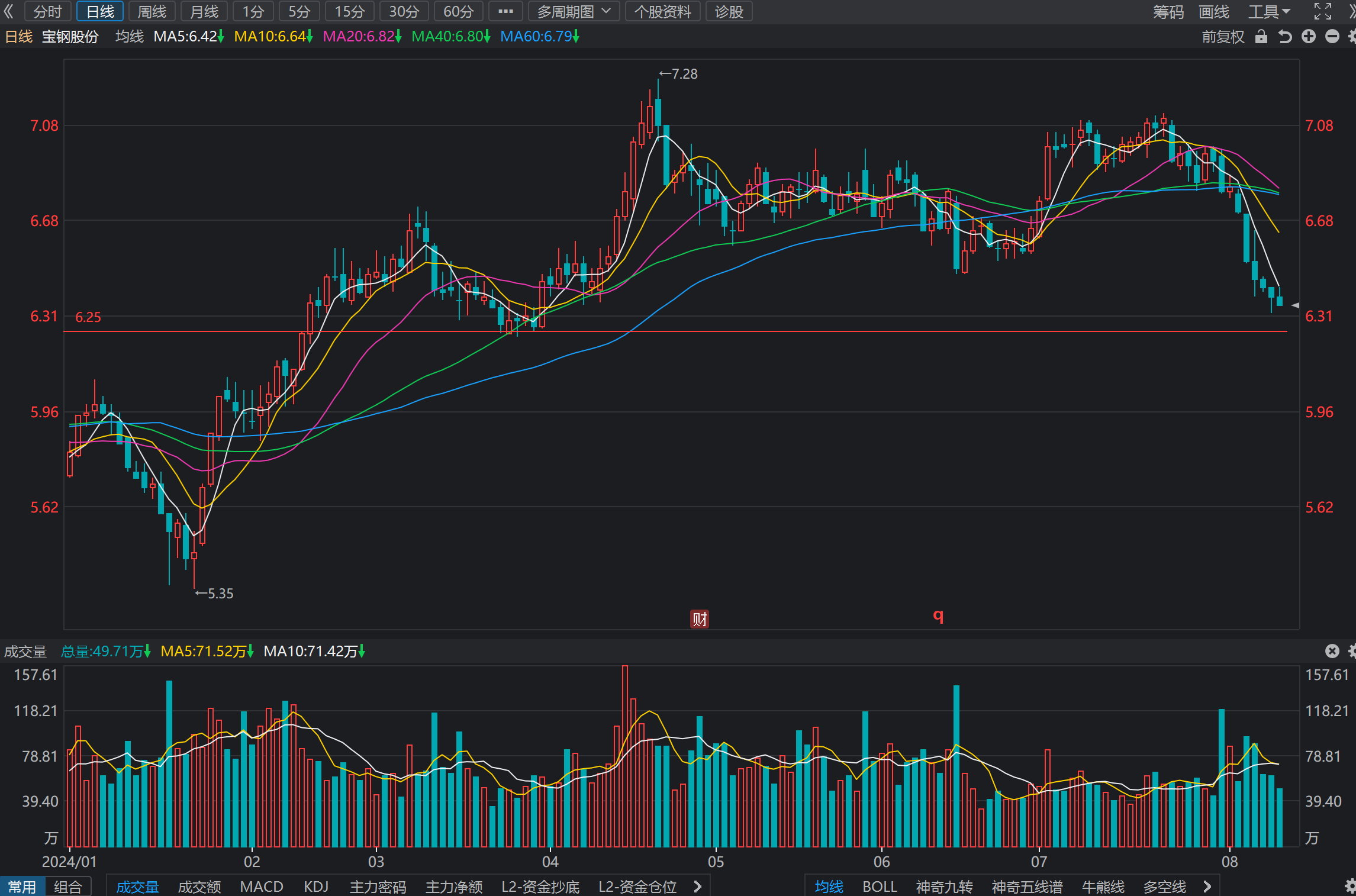Select 成交额 turnover indicator

(199, 887)
